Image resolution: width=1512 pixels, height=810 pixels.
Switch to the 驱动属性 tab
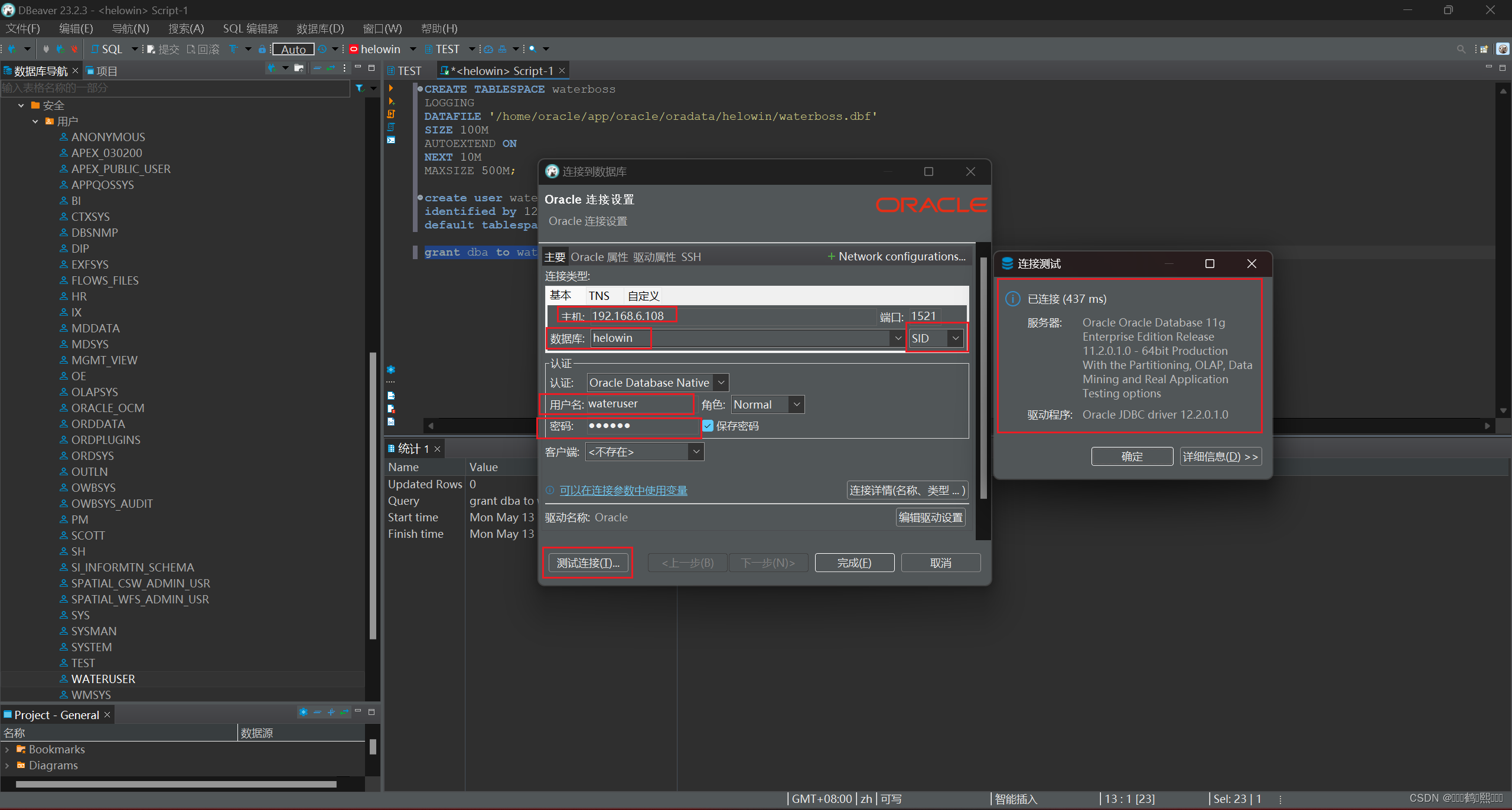point(654,257)
